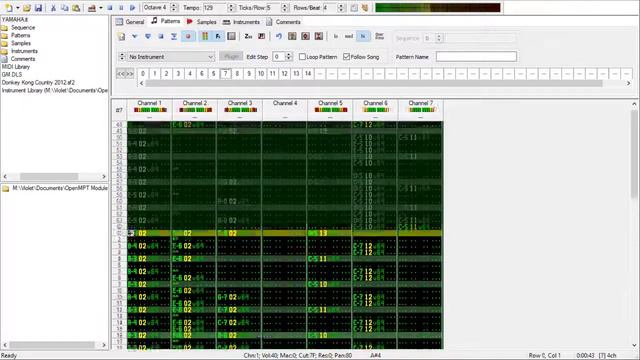Stop pattern playback in pattern toolbar
The height and width of the screenshot is (360, 640).
pyautogui.click(x=161, y=36)
